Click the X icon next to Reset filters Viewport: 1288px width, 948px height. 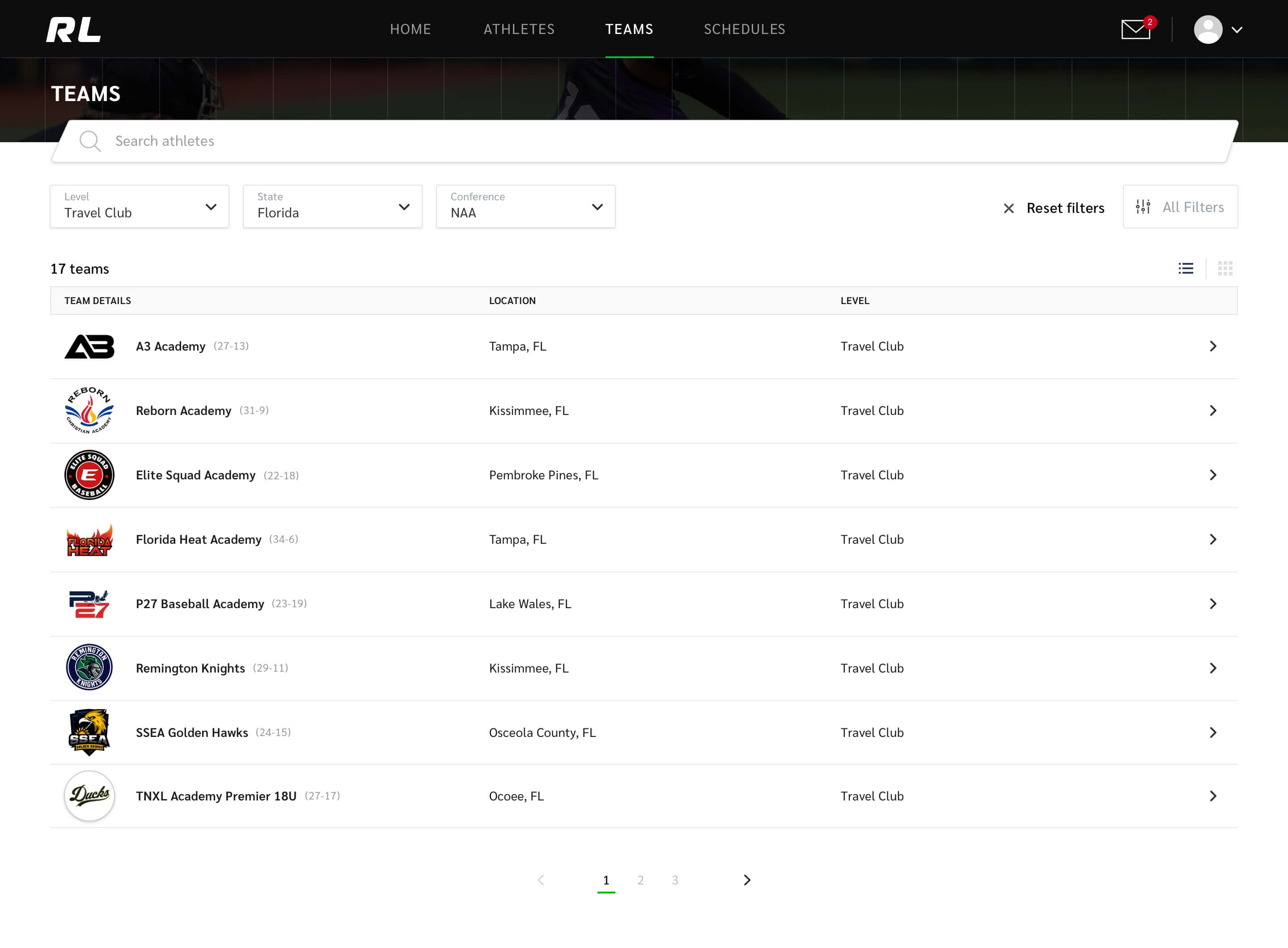pyautogui.click(x=1009, y=208)
